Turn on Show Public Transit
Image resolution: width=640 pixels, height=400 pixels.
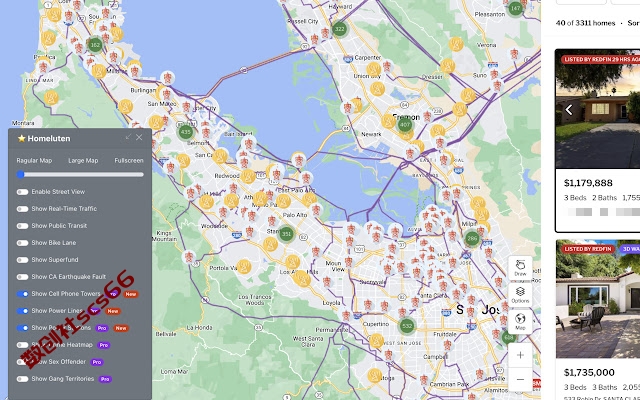coord(22,226)
